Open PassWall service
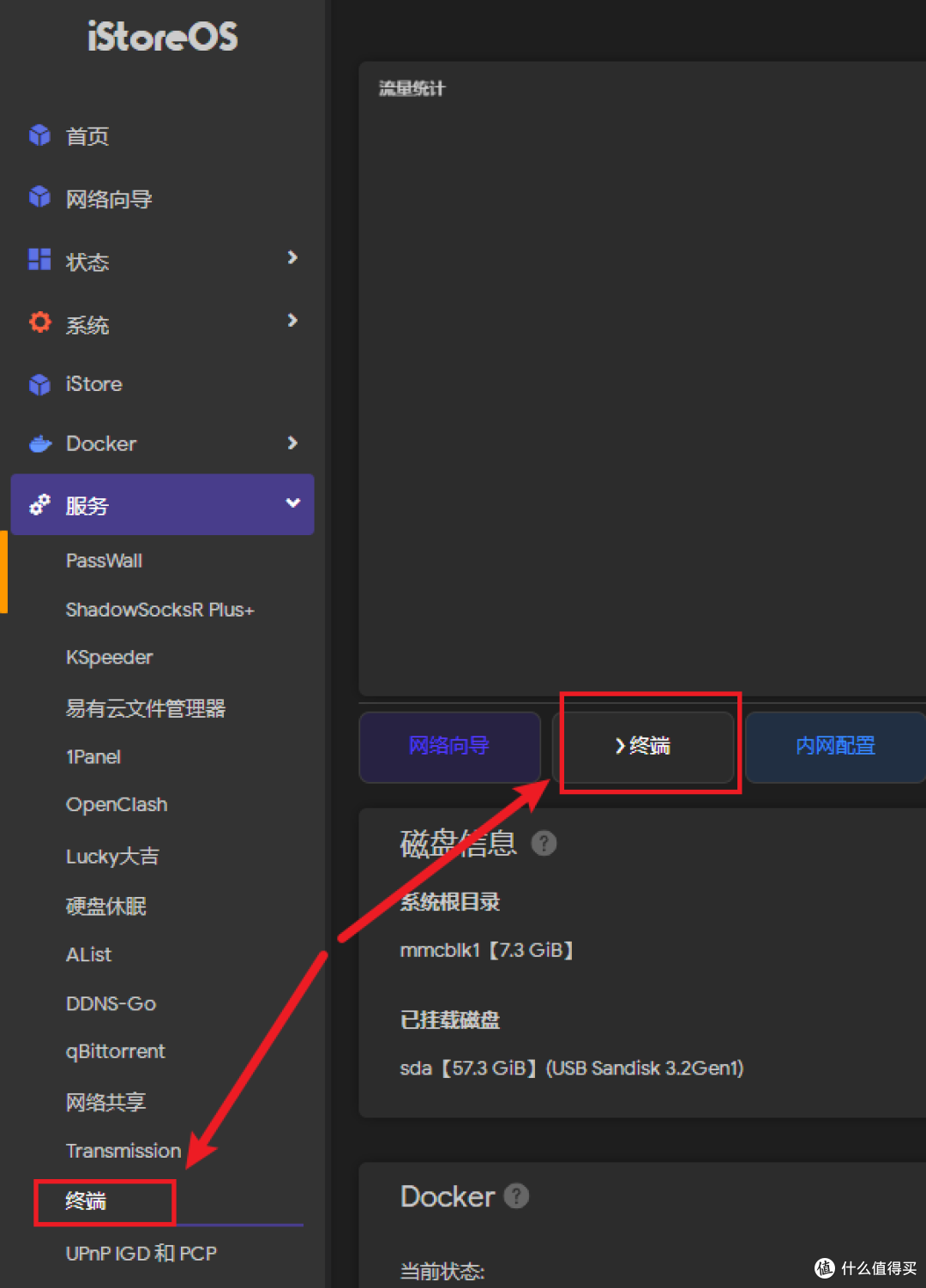The image size is (926, 1288). (105, 561)
